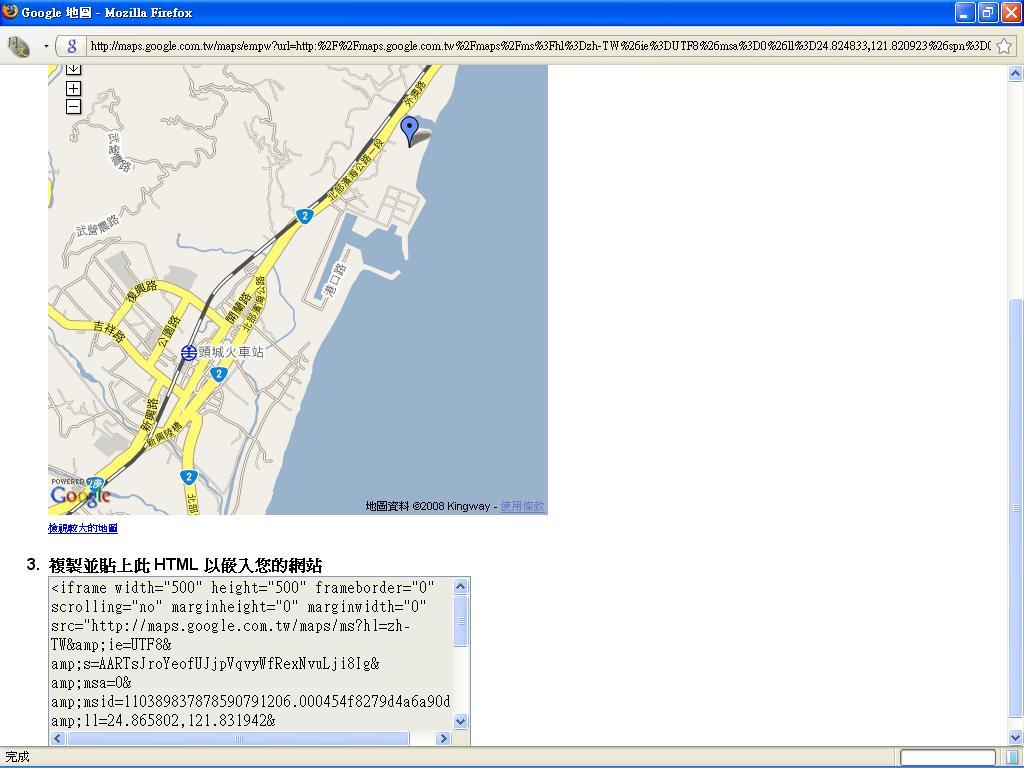This screenshot has height=768, width=1024.
Task: Click the page vertical scrollbar thumb
Action: point(1016,507)
